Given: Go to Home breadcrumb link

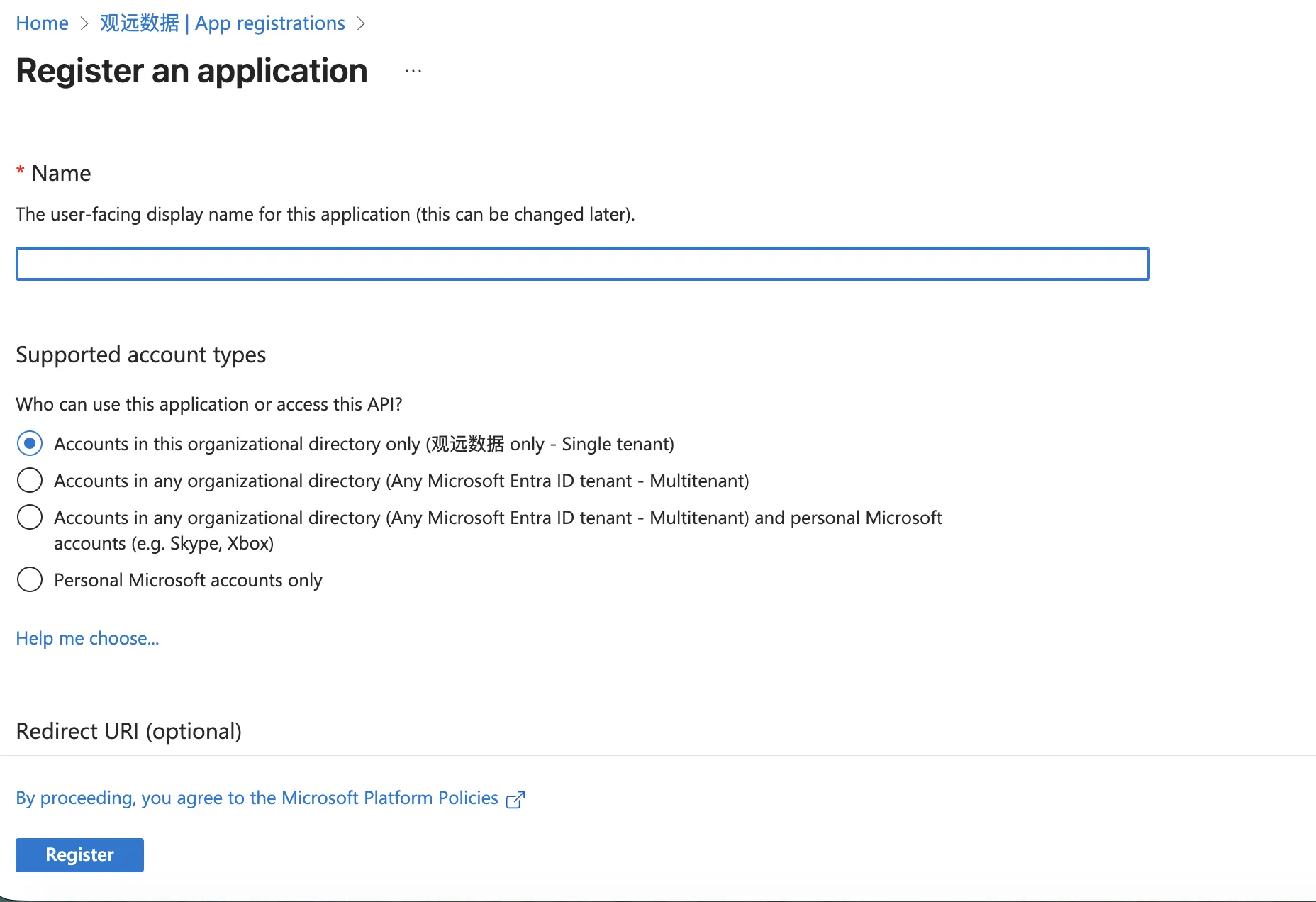Looking at the screenshot, I should pyautogui.click(x=42, y=23).
